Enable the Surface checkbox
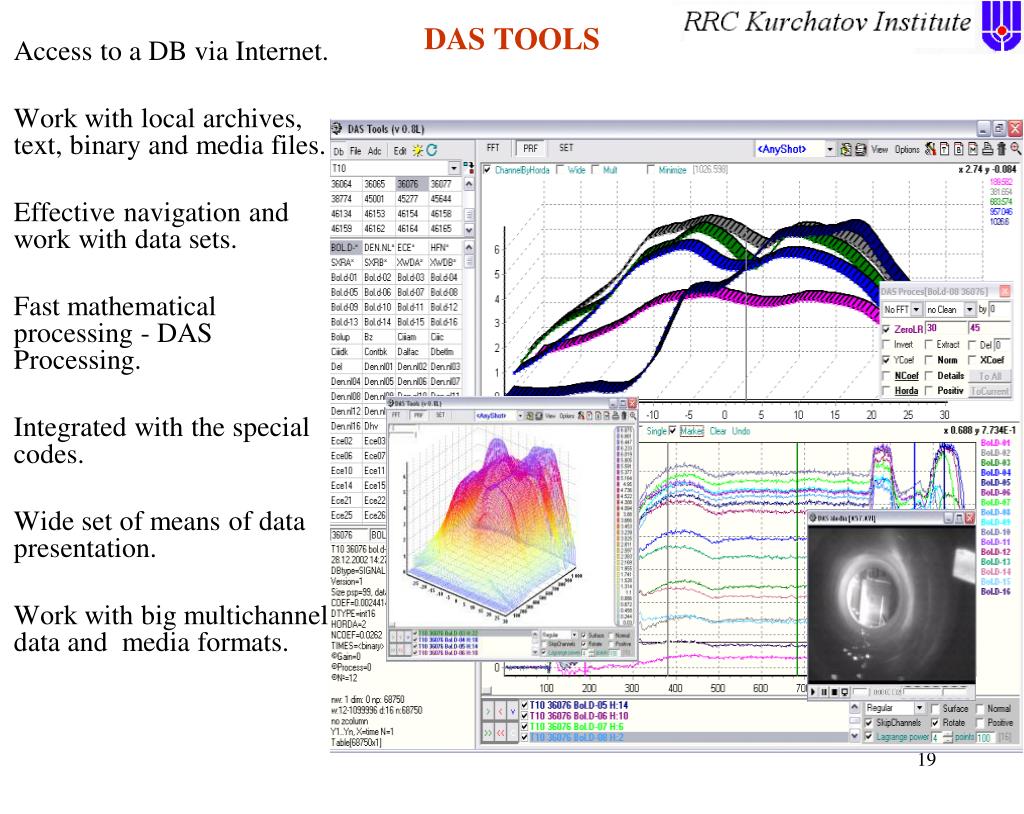The height and width of the screenshot is (814, 1024). [x=935, y=709]
